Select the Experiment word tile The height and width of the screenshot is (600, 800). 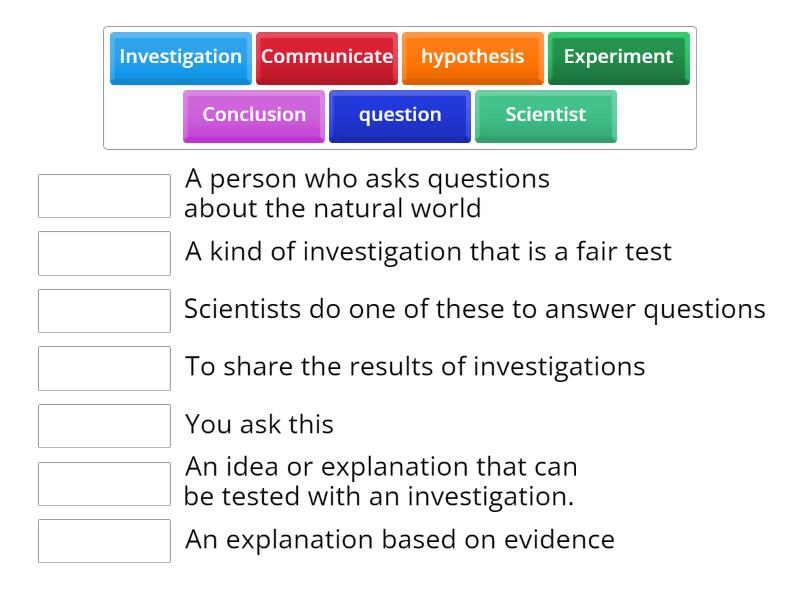tap(618, 57)
